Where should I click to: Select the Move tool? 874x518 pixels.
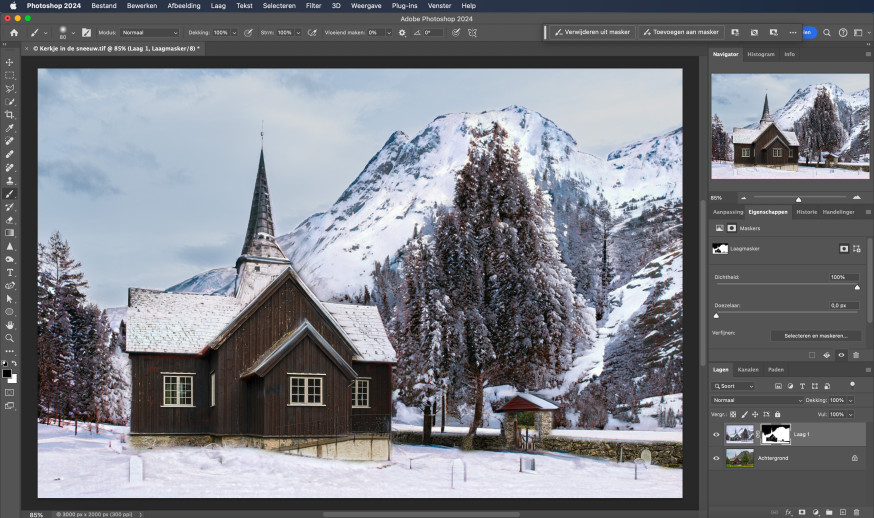point(9,62)
